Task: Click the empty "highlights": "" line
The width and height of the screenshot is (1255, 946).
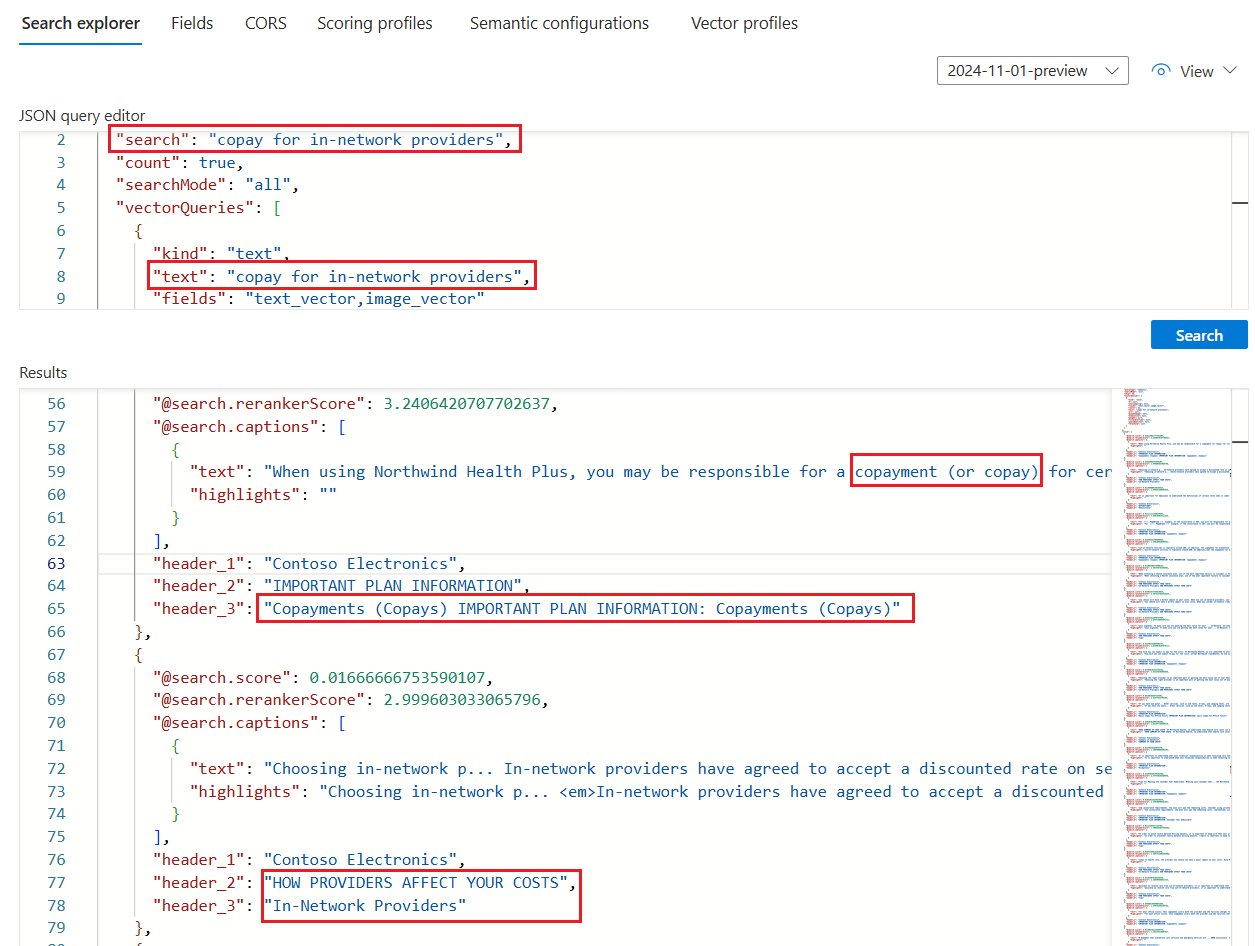Action: click(264, 495)
